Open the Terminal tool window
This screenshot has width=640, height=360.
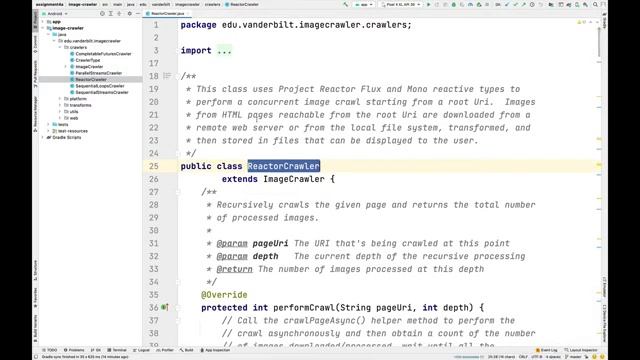(117, 350)
